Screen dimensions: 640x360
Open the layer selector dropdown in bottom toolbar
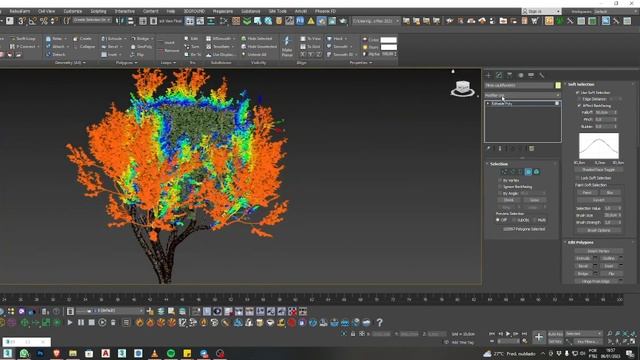pyautogui.click(x=110, y=311)
